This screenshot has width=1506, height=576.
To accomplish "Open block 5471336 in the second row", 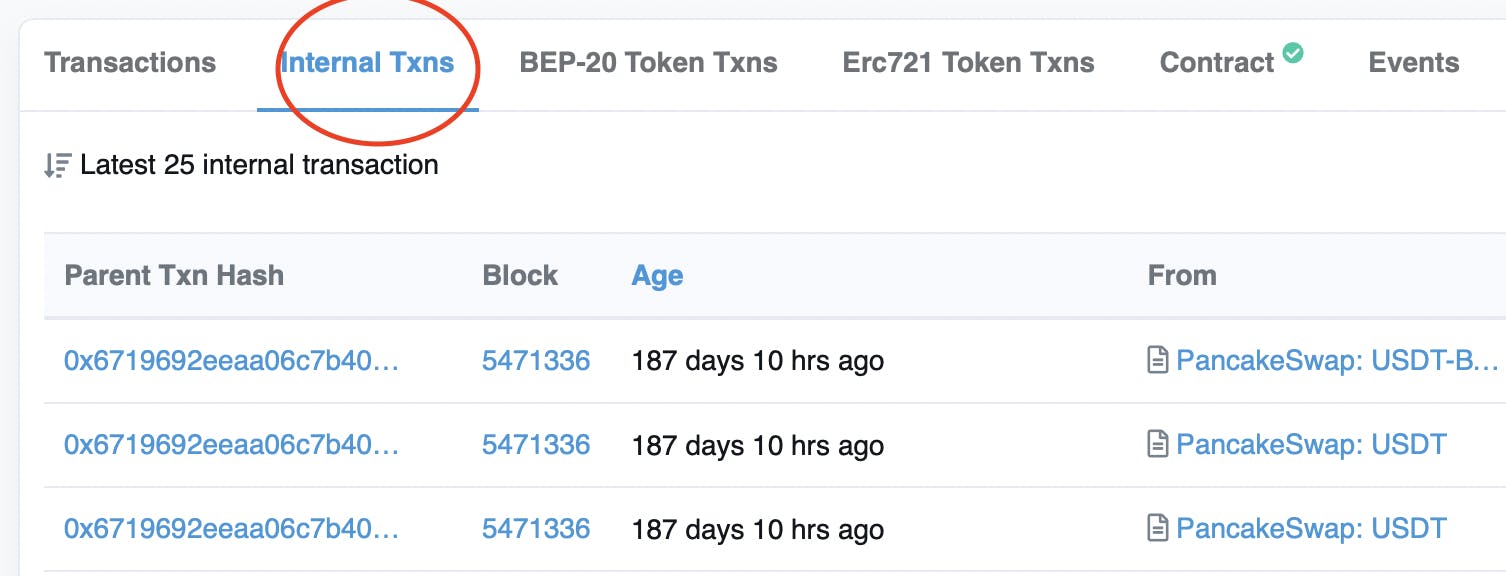I will [536, 444].
